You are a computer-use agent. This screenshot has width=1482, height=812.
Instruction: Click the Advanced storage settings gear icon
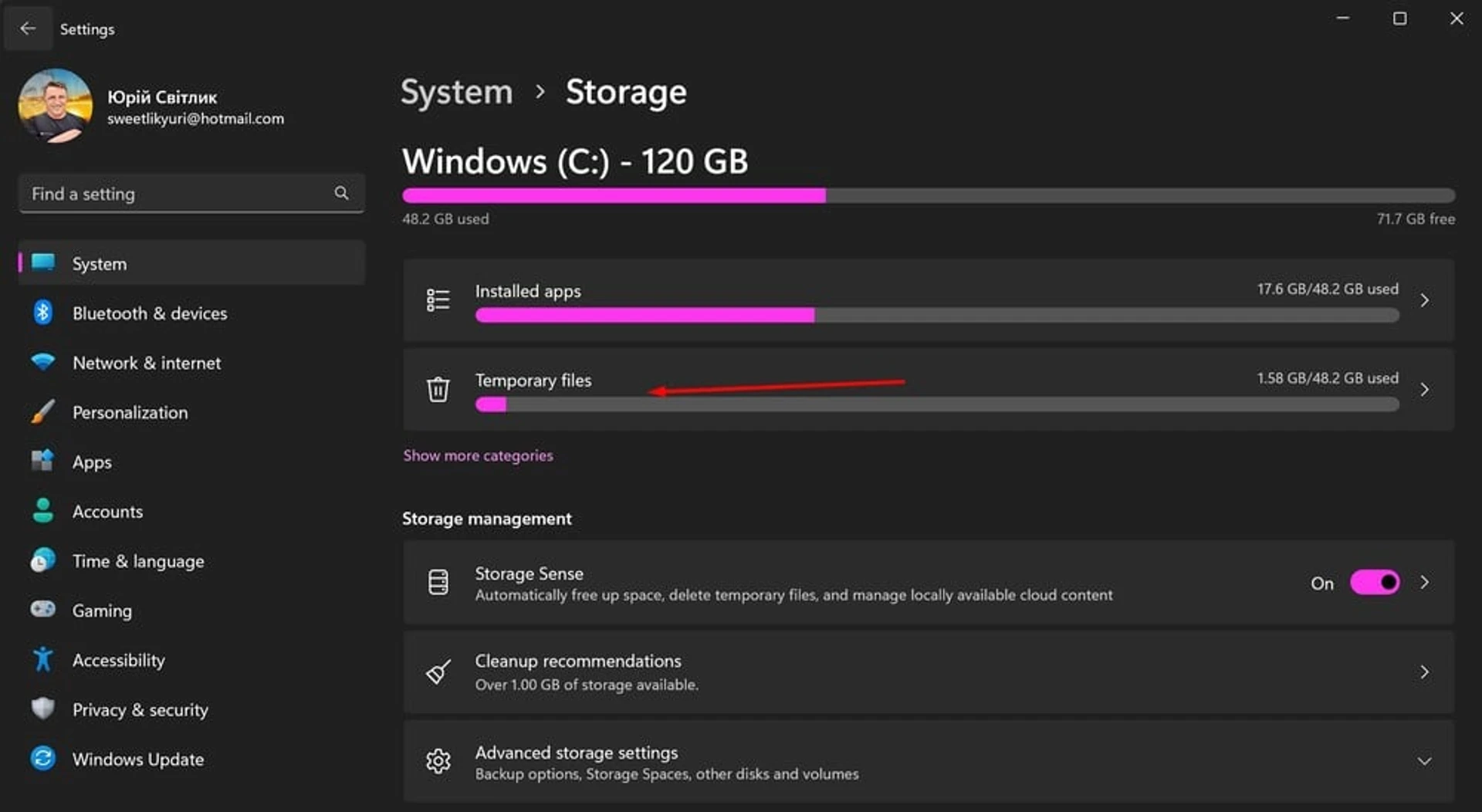[x=438, y=761]
